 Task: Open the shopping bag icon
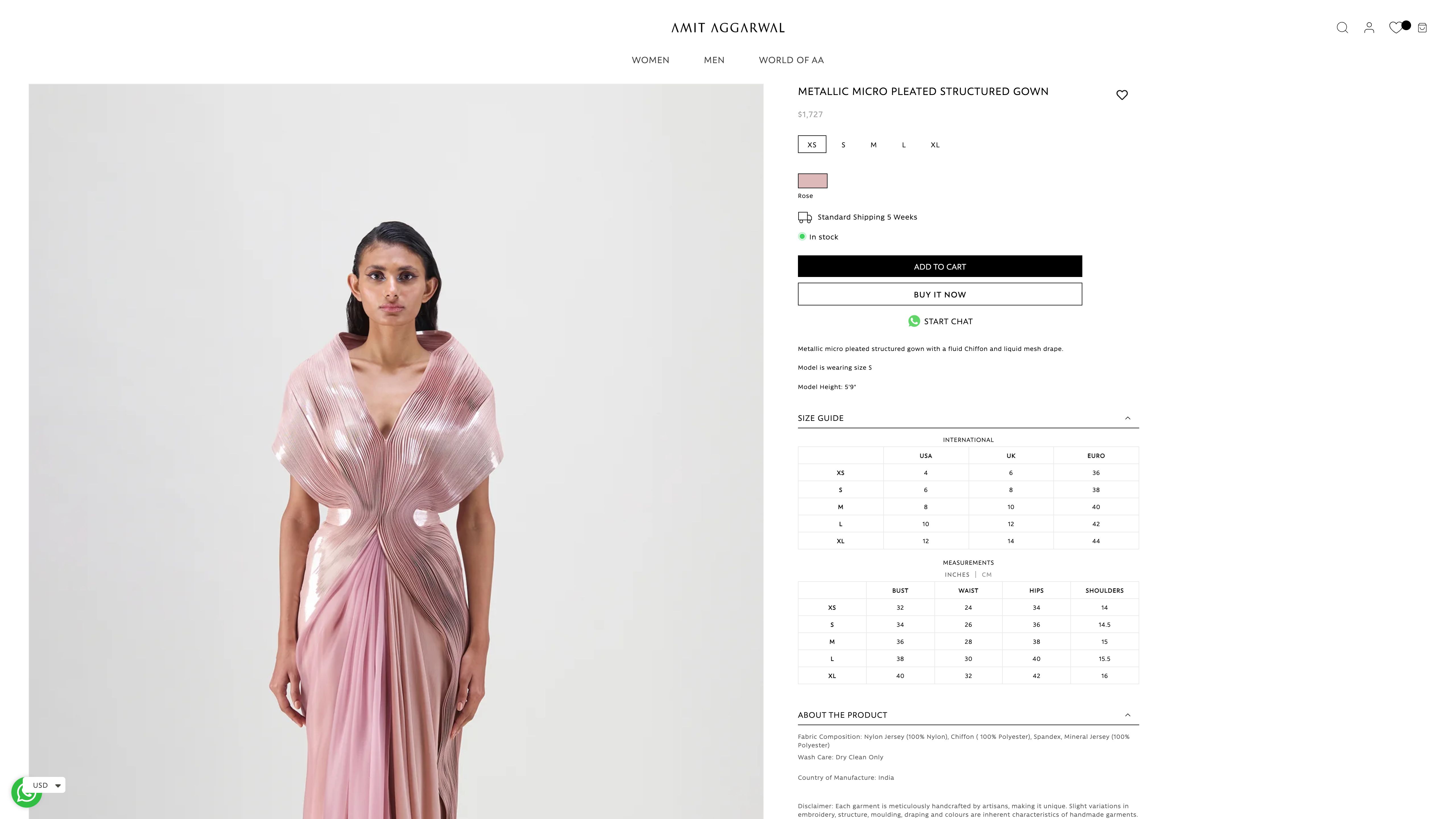click(x=1422, y=28)
